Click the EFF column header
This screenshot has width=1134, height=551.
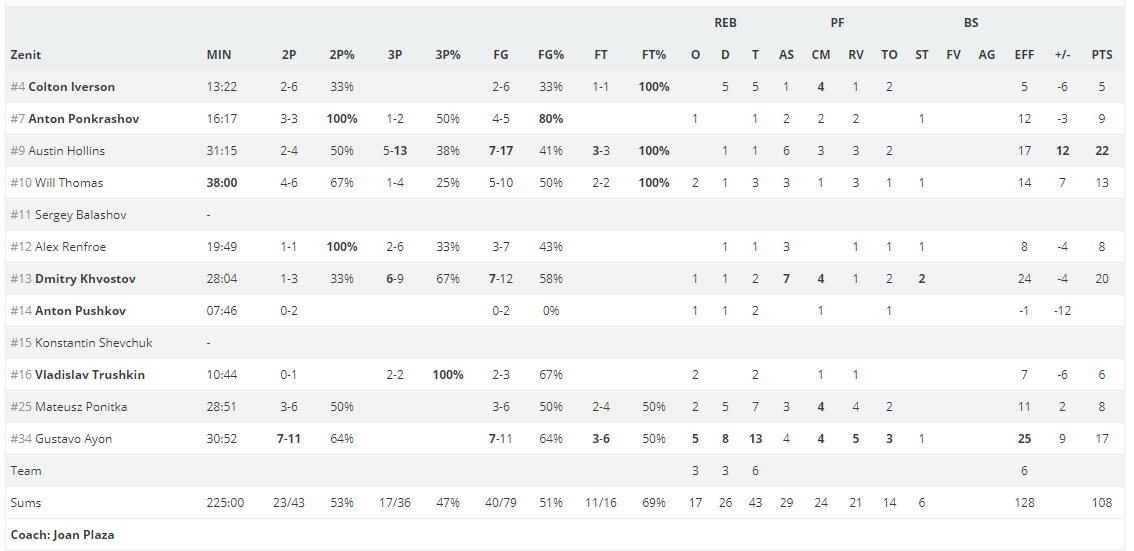point(1024,55)
